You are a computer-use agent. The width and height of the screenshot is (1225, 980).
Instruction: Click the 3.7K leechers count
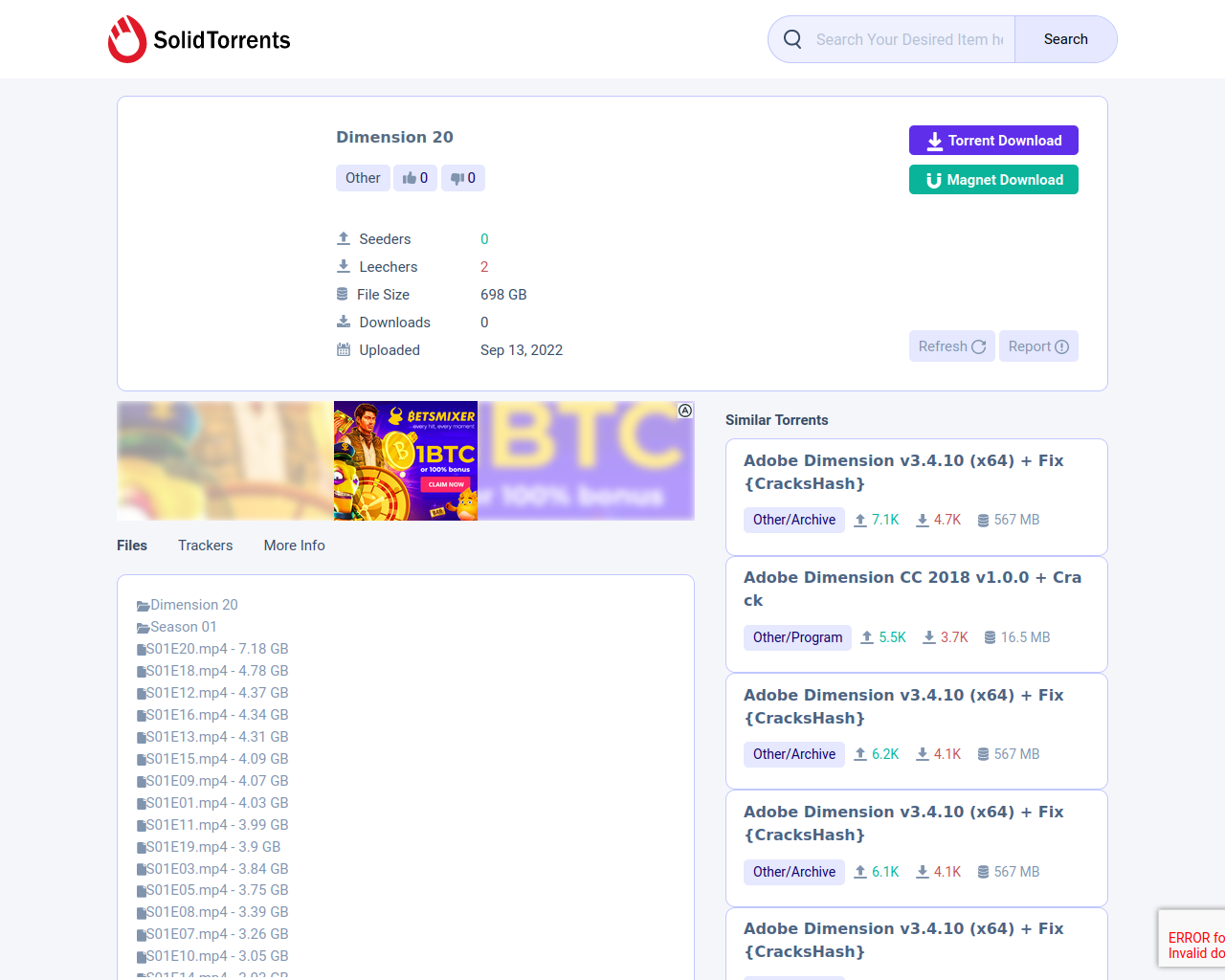point(954,637)
